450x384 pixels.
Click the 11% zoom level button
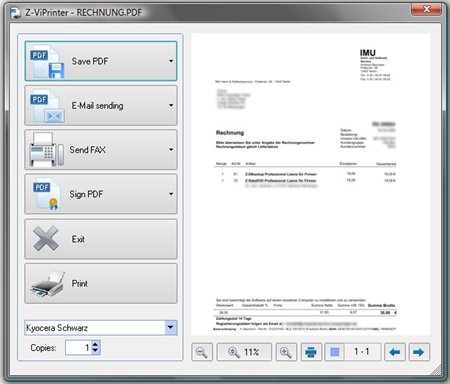(x=244, y=352)
